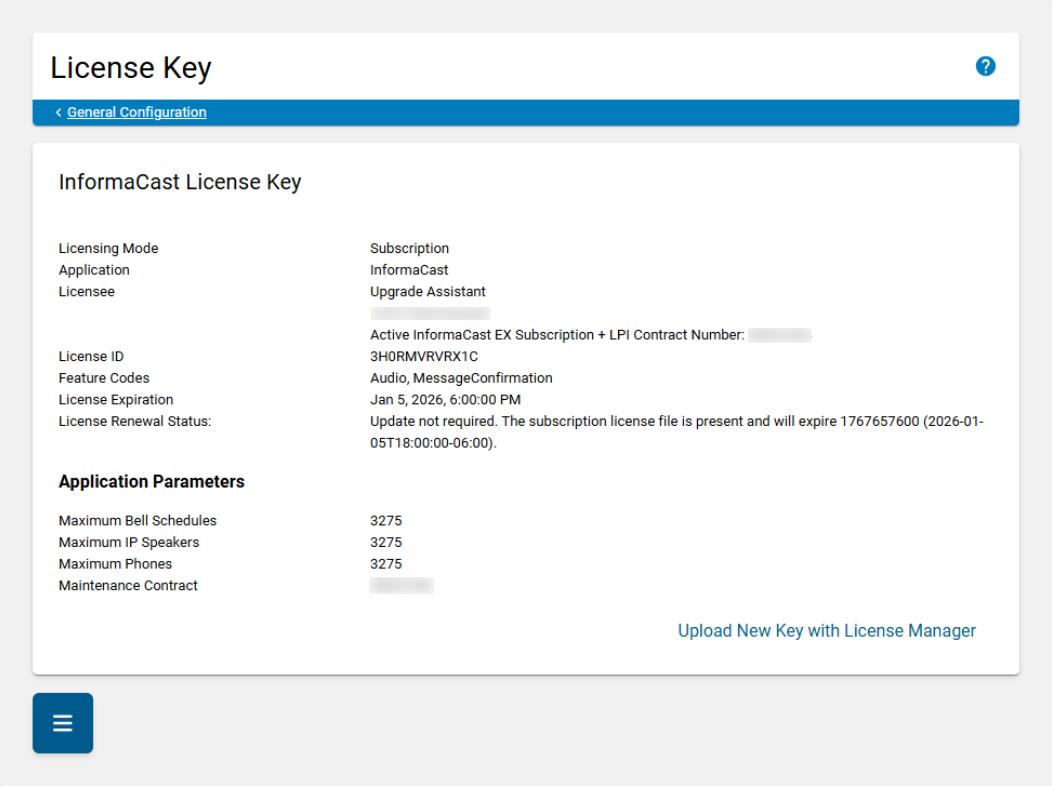Click the Active InformaCast EX Subscription line
The height and width of the screenshot is (786, 1052).
tap(557, 335)
